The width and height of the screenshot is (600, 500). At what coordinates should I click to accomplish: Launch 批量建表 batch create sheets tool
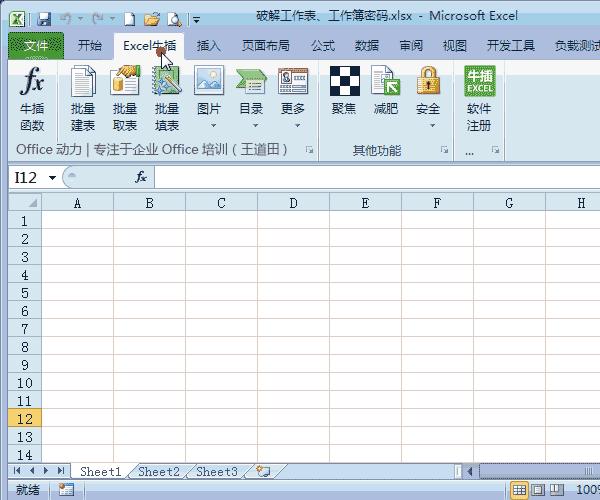(83, 99)
